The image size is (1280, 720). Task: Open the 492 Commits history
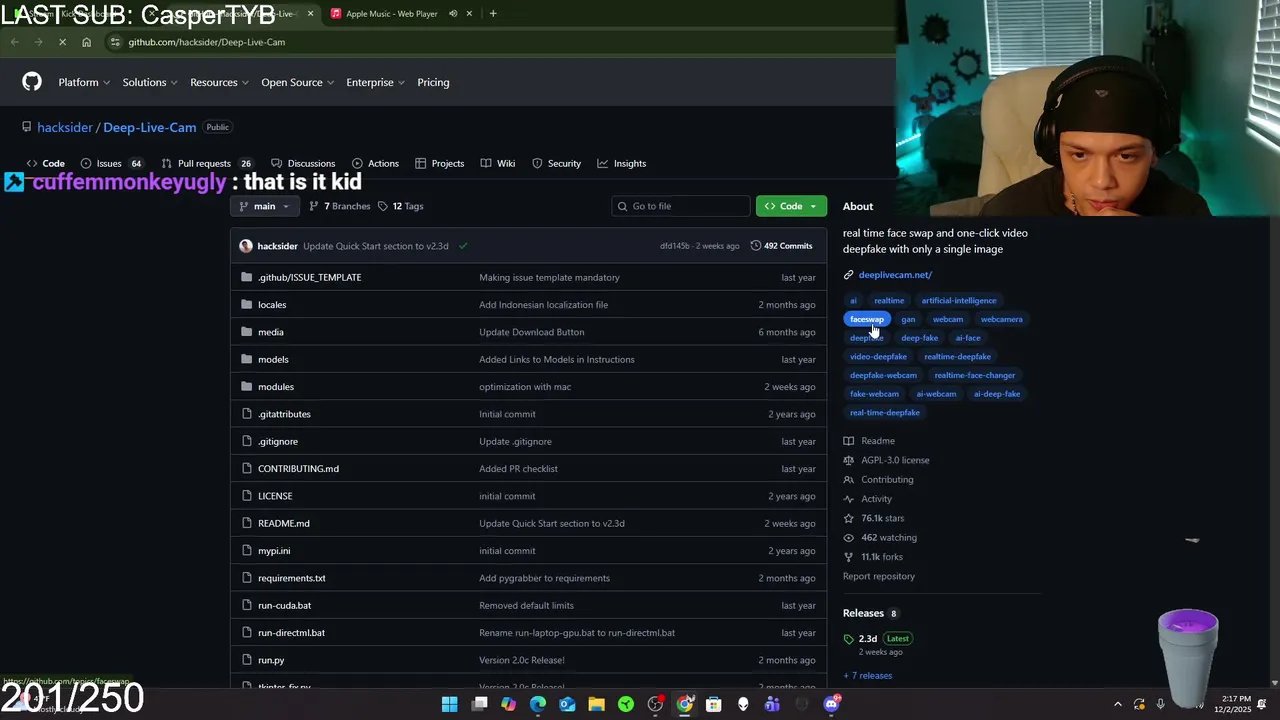point(781,246)
